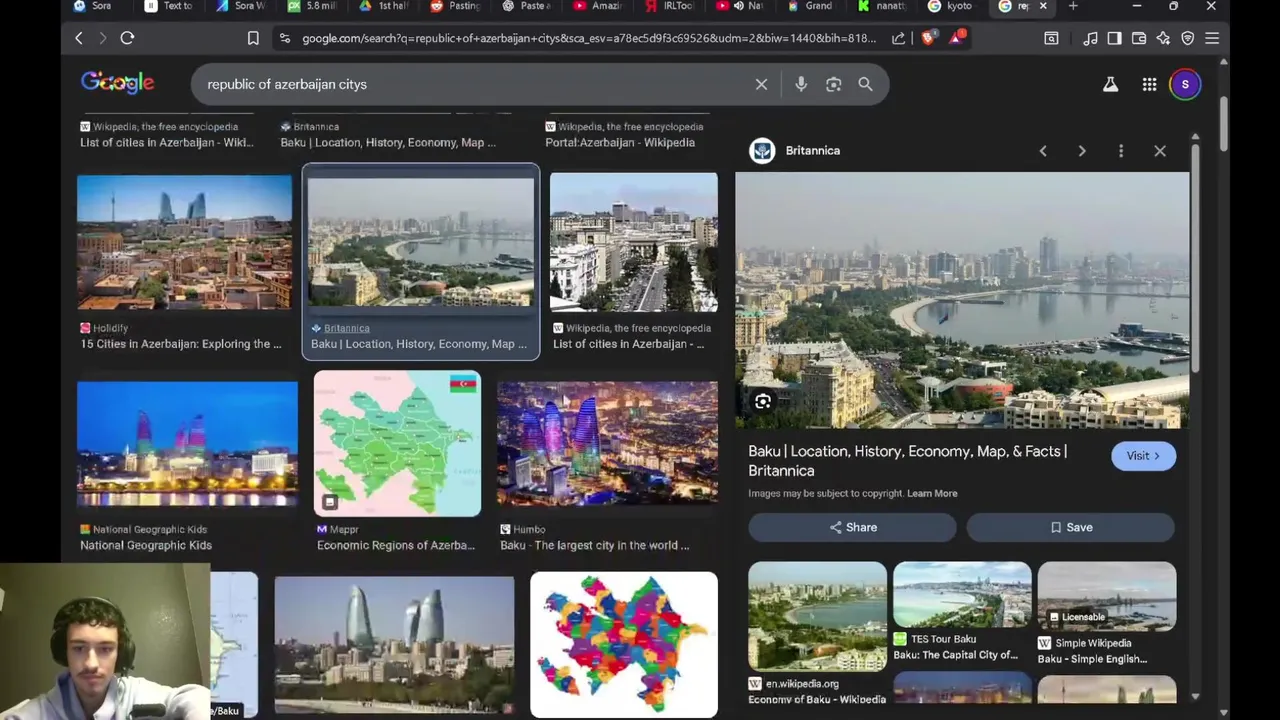This screenshot has width=1280, height=720.
Task: Switch to the Grand tab
Action: (810, 6)
